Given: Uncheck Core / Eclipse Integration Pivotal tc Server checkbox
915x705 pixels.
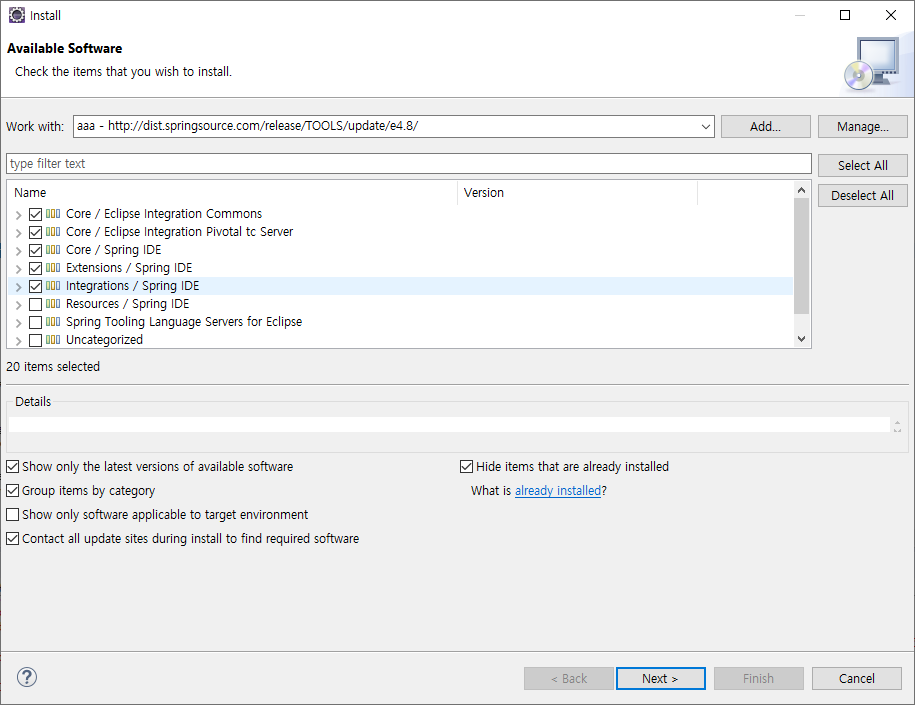Looking at the screenshot, I should pos(36,232).
